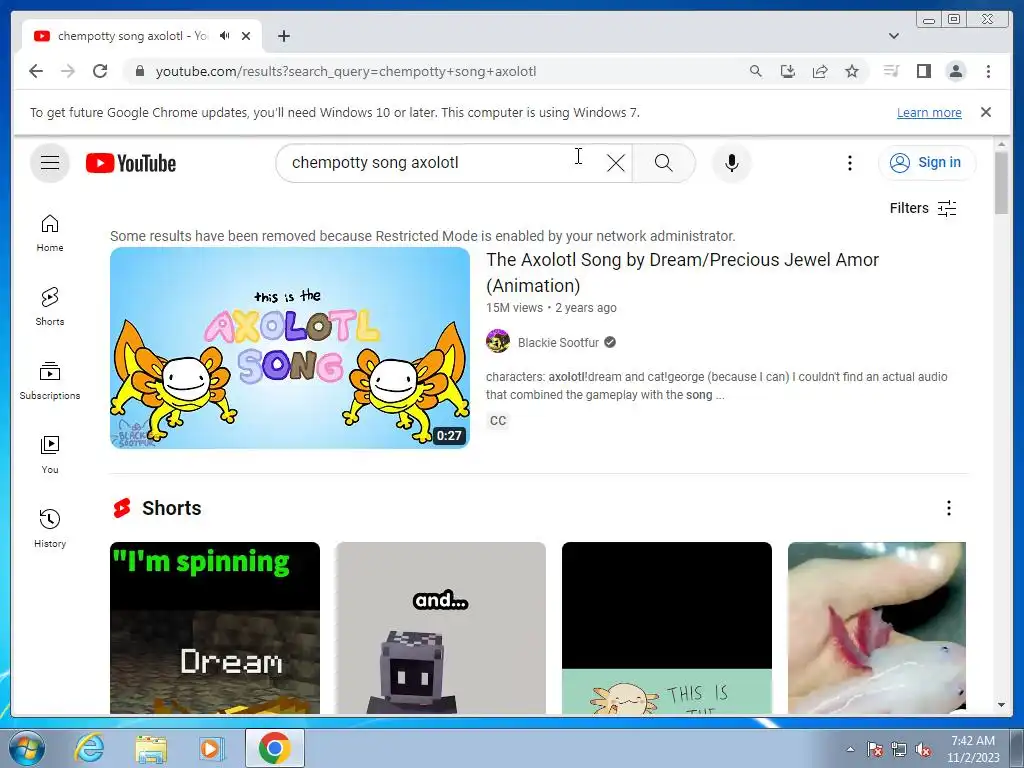Open Home in the sidebar
The image size is (1024, 768).
click(x=50, y=233)
